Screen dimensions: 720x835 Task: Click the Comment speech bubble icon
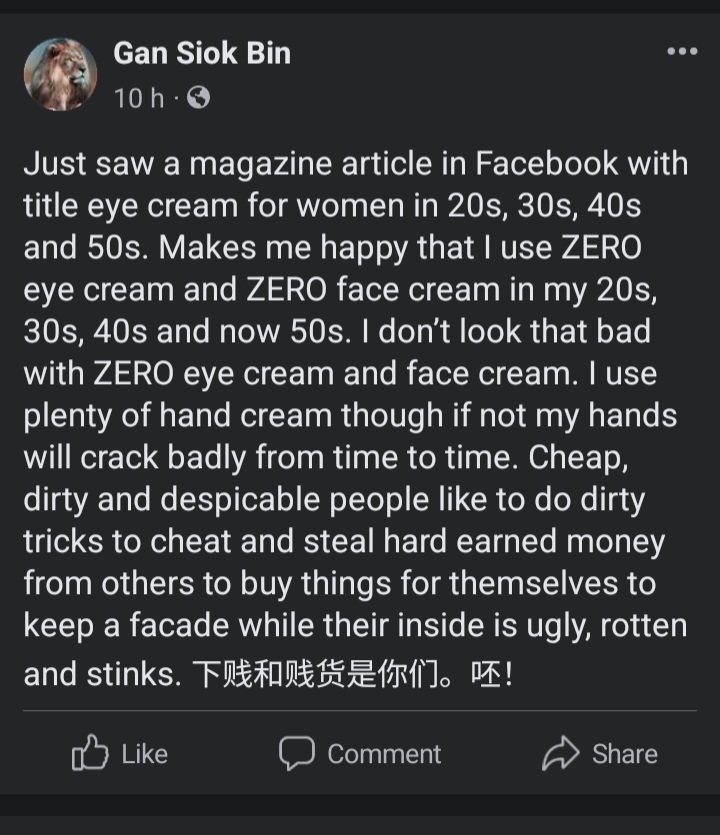[x=296, y=753]
